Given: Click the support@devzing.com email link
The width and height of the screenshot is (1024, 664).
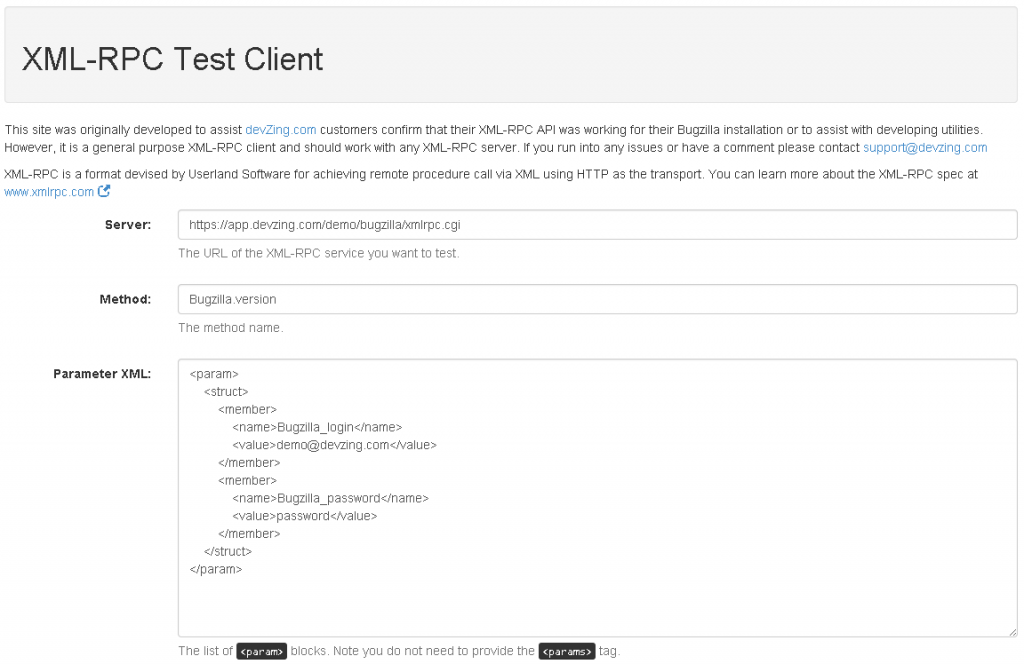Looking at the screenshot, I should (x=924, y=148).
